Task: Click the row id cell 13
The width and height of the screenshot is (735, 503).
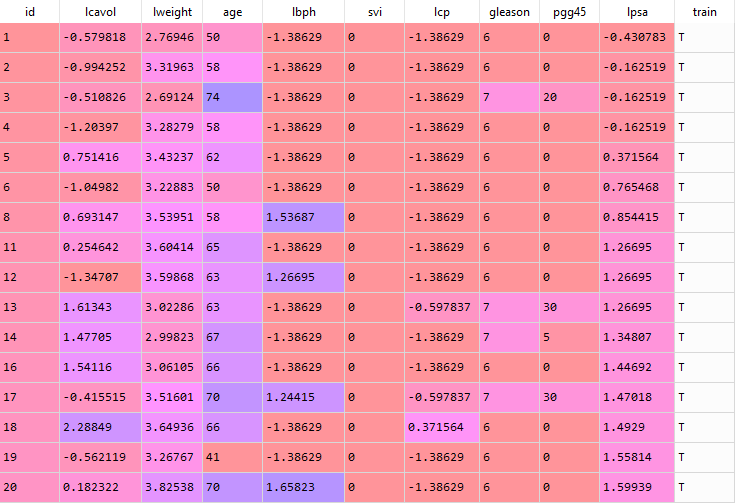Action: (x=29, y=307)
